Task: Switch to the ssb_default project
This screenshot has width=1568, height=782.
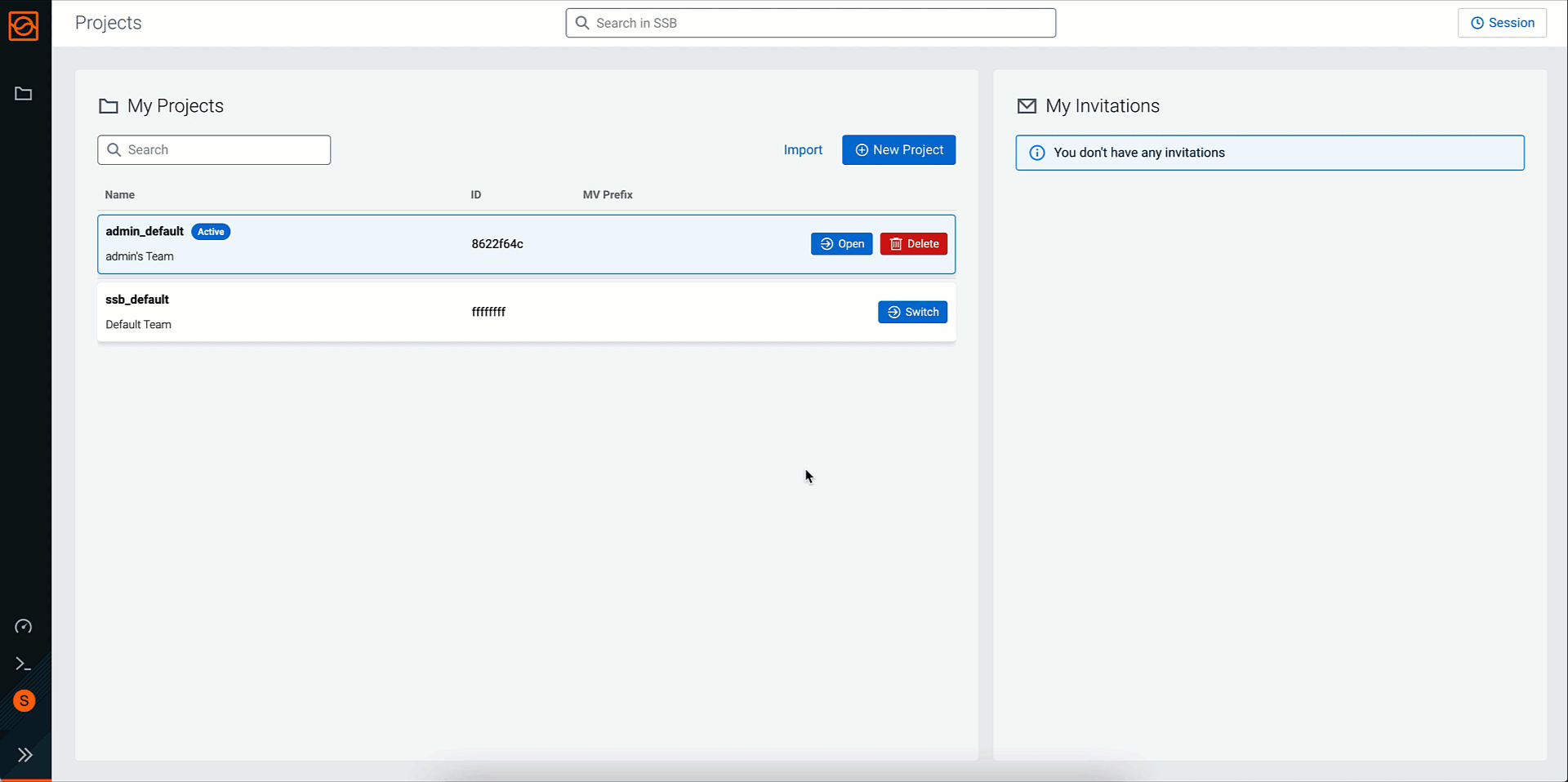Action: (912, 312)
